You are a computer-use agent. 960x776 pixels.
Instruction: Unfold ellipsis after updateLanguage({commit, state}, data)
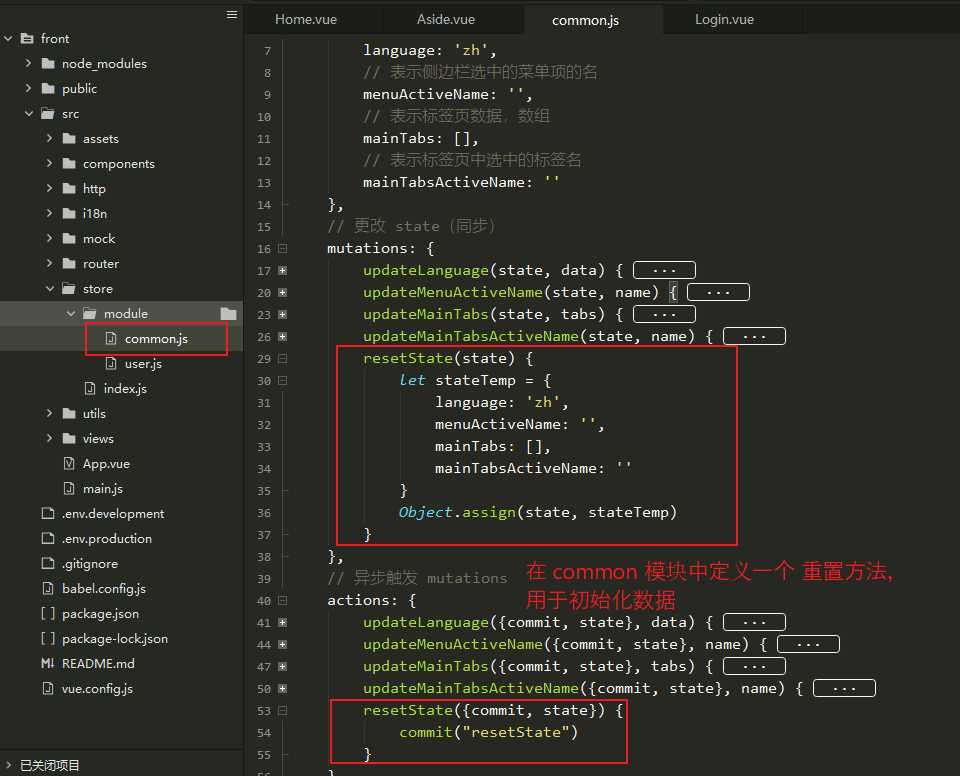pos(754,622)
